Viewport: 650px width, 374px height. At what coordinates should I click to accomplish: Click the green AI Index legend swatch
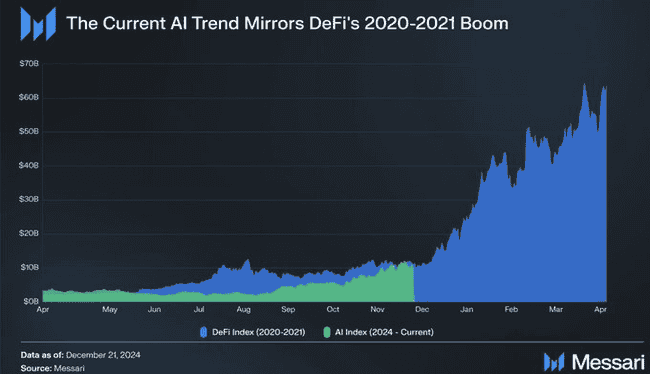(x=327, y=332)
